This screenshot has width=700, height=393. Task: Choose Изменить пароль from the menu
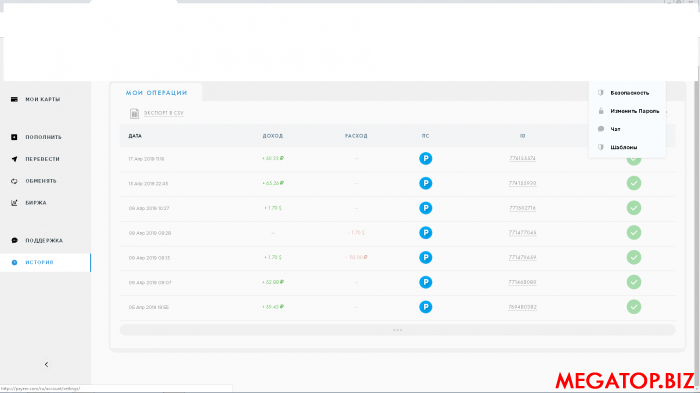pyautogui.click(x=634, y=111)
